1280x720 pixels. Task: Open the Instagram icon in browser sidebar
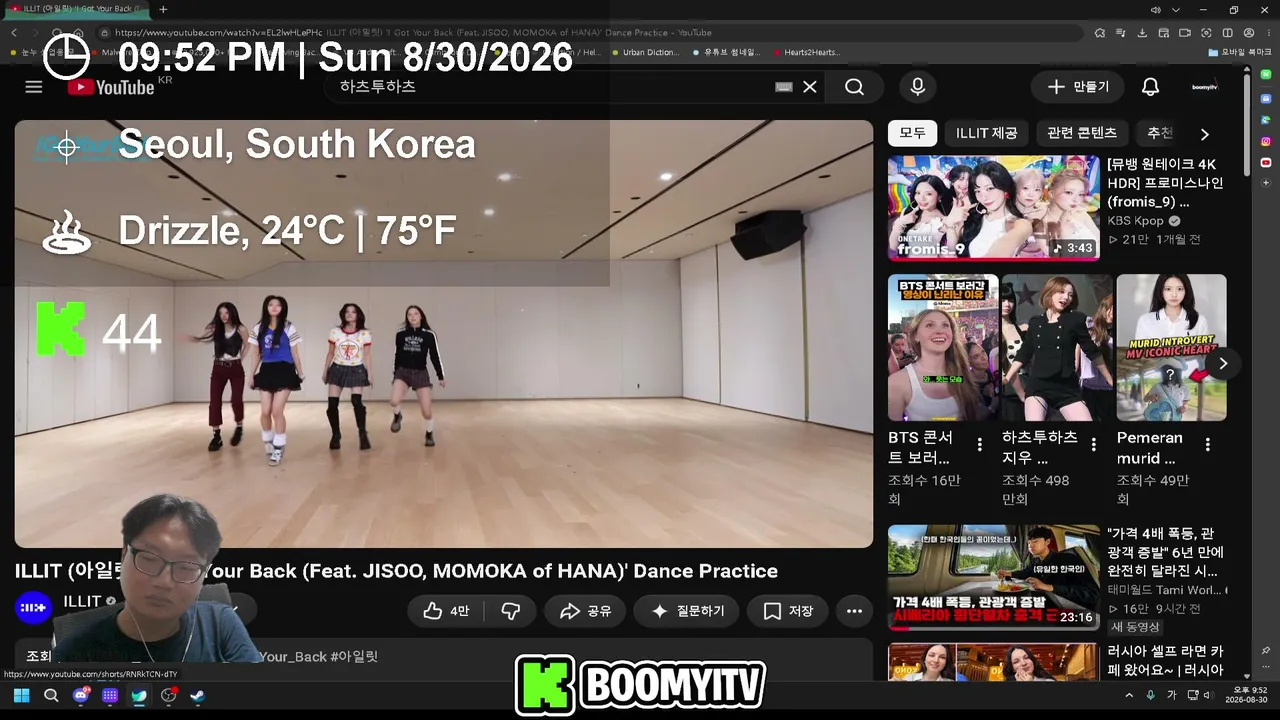click(1266, 141)
